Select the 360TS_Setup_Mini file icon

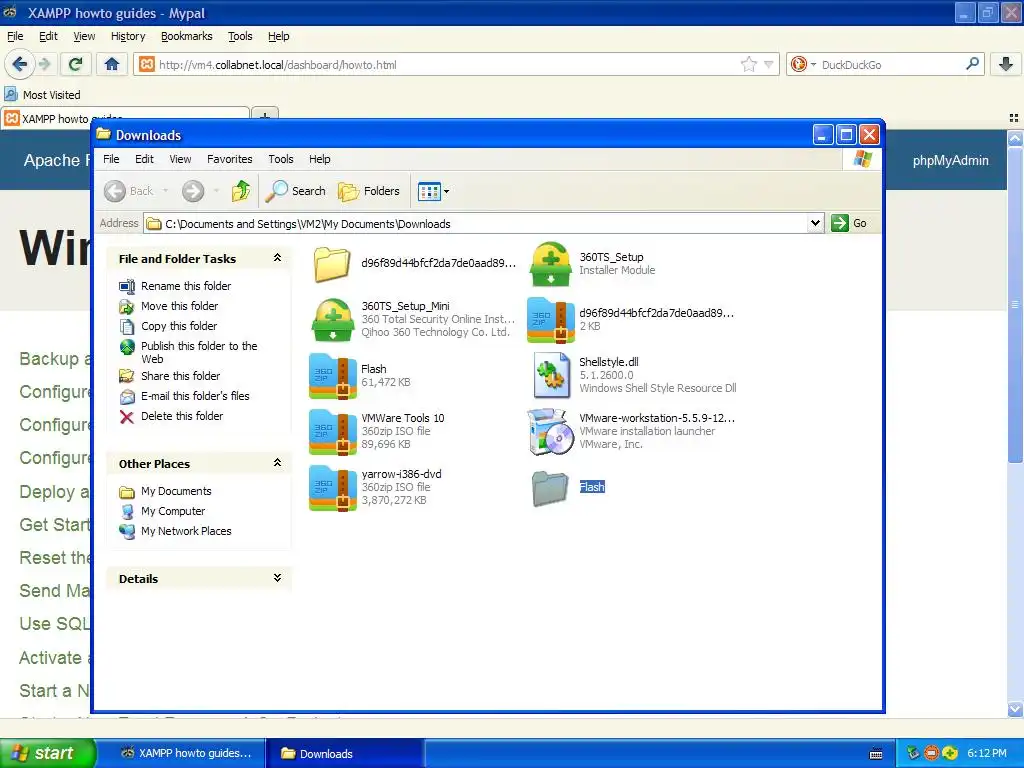click(x=332, y=319)
